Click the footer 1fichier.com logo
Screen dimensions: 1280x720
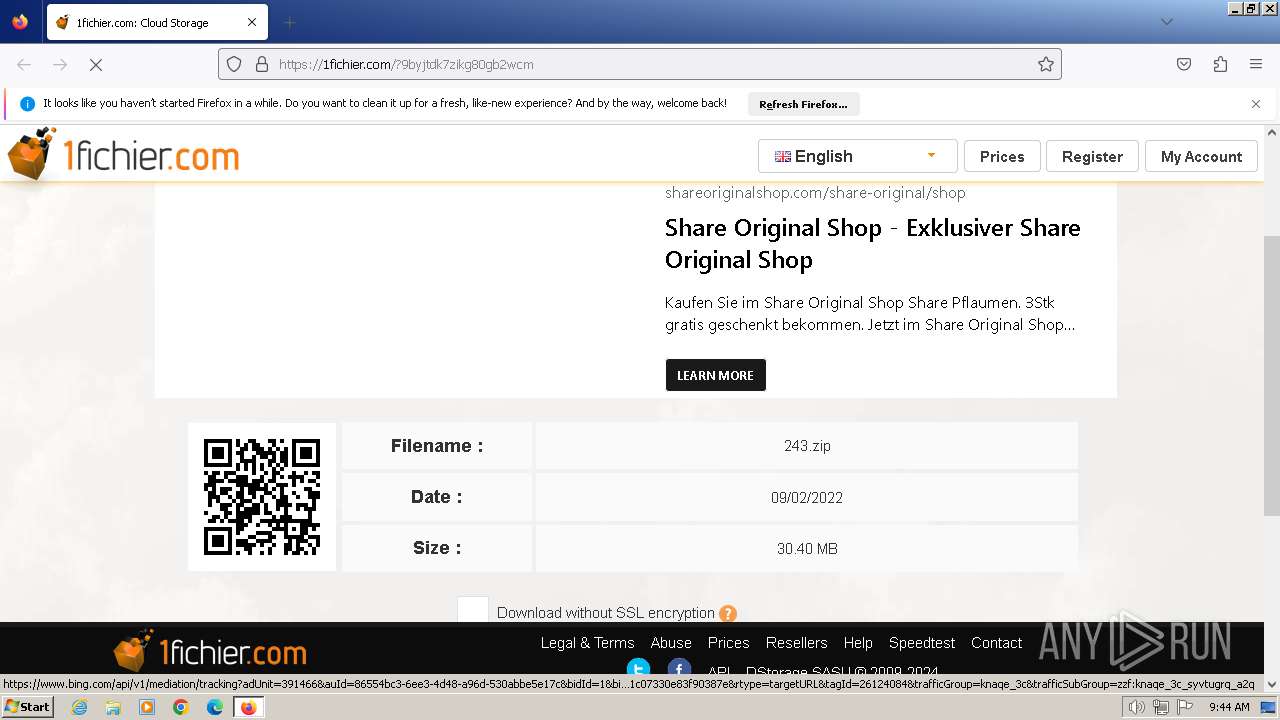coord(210,652)
